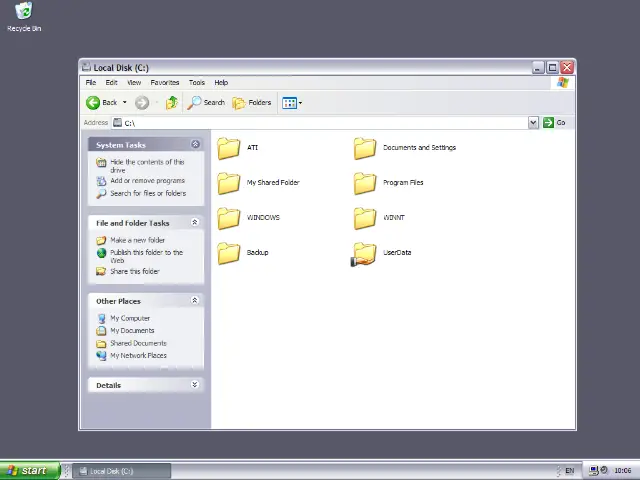Click the green Go button
Image resolution: width=640 pixels, height=480 pixels.
click(554, 122)
